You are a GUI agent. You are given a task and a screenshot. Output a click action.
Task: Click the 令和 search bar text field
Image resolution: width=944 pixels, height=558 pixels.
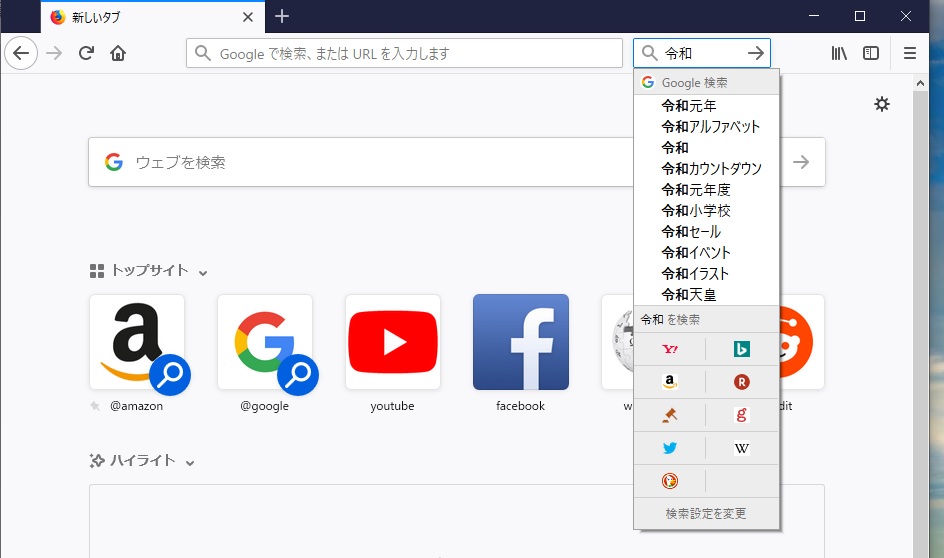tap(701, 54)
